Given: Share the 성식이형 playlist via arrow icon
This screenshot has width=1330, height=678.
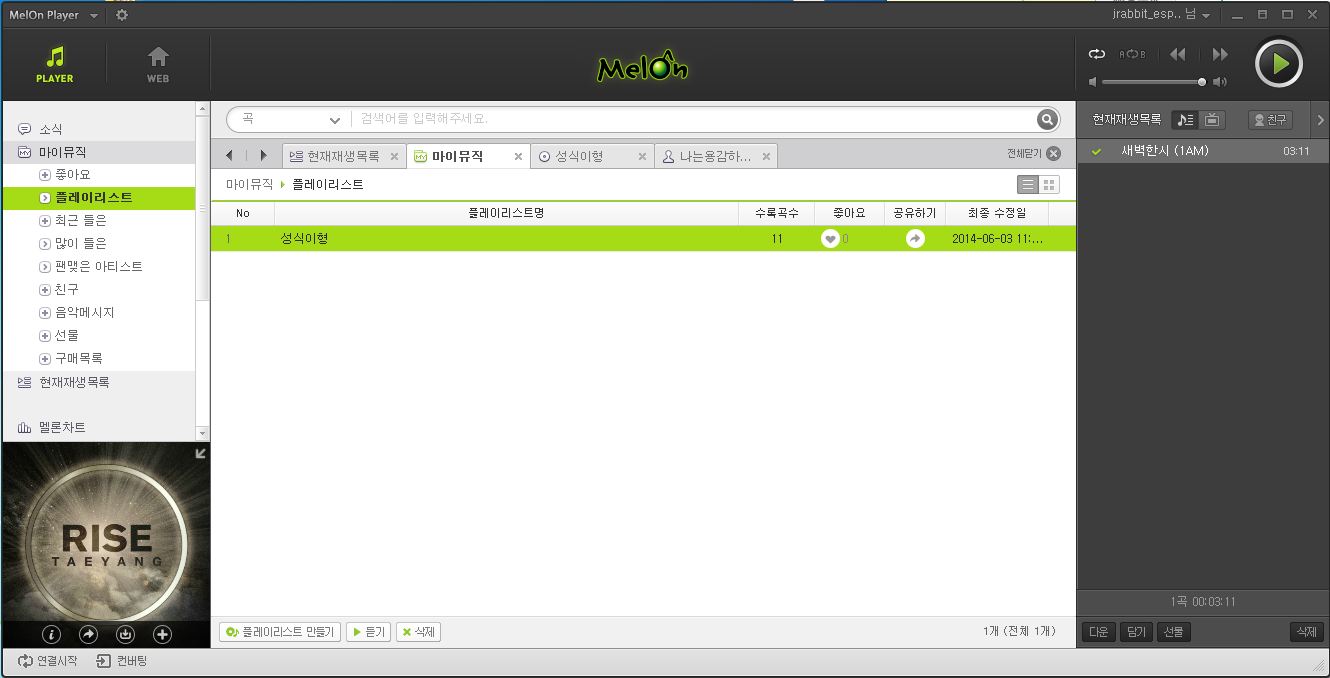Looking at the screenshot, I should tap(915, 239).
